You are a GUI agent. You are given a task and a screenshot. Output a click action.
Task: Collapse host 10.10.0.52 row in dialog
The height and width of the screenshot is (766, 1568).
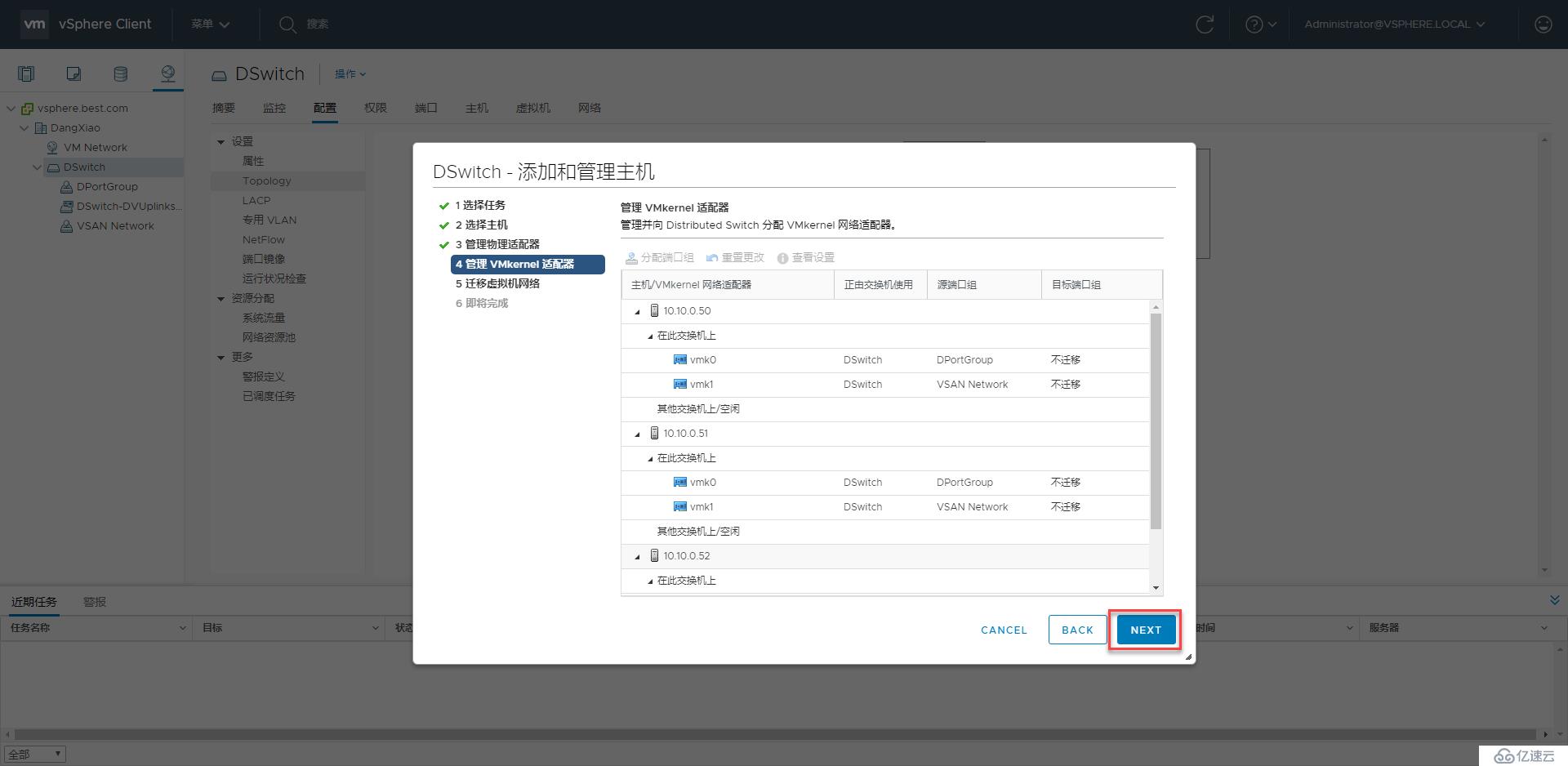638,556
